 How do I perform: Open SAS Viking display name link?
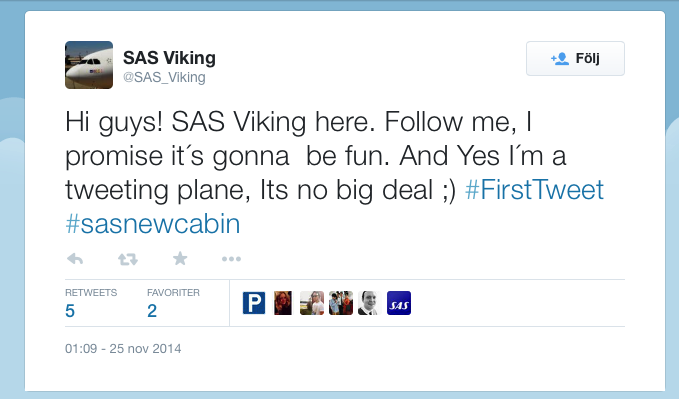tap(169, 58)
